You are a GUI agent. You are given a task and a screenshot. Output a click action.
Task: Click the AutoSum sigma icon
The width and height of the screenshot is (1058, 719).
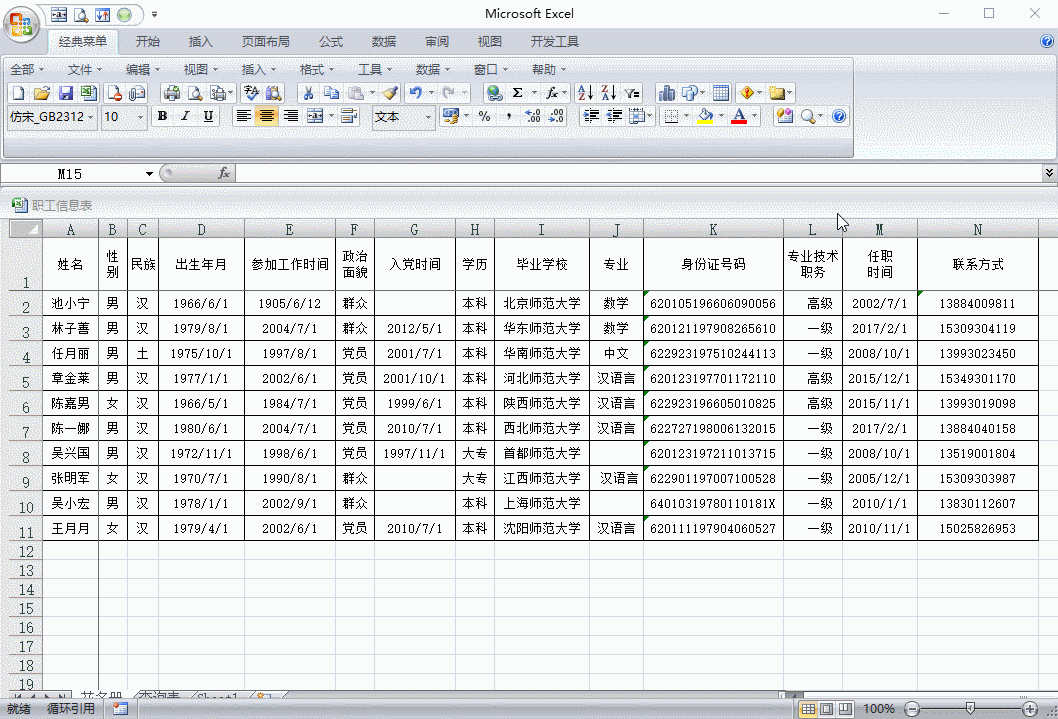(518, 93)
